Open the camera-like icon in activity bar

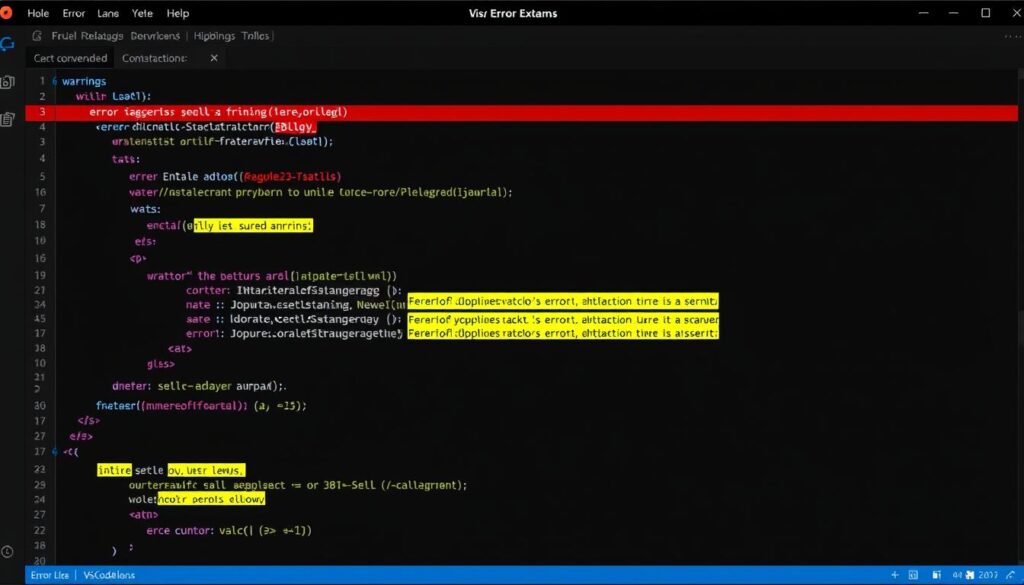pyautogui.click(x=8, y=82)
